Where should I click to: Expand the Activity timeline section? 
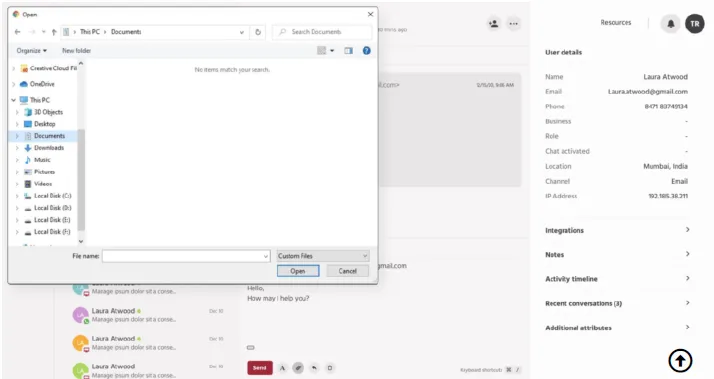[x=617, y=279]
